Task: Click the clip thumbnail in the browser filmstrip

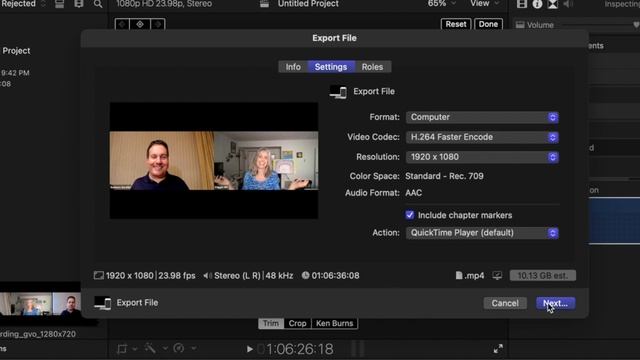Action: [40, 304]
